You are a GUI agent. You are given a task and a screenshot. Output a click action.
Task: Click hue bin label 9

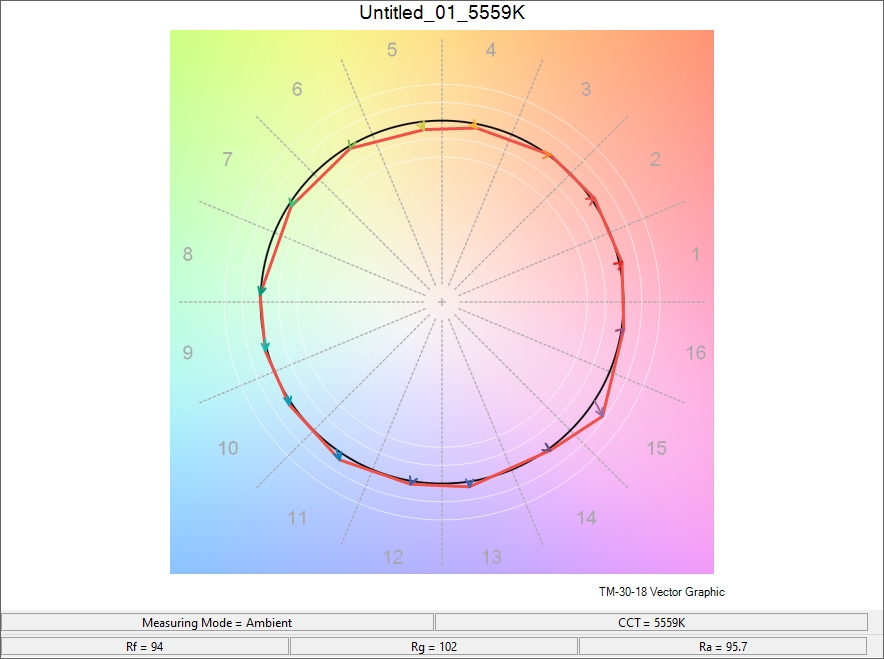click(x=188, y=353)
